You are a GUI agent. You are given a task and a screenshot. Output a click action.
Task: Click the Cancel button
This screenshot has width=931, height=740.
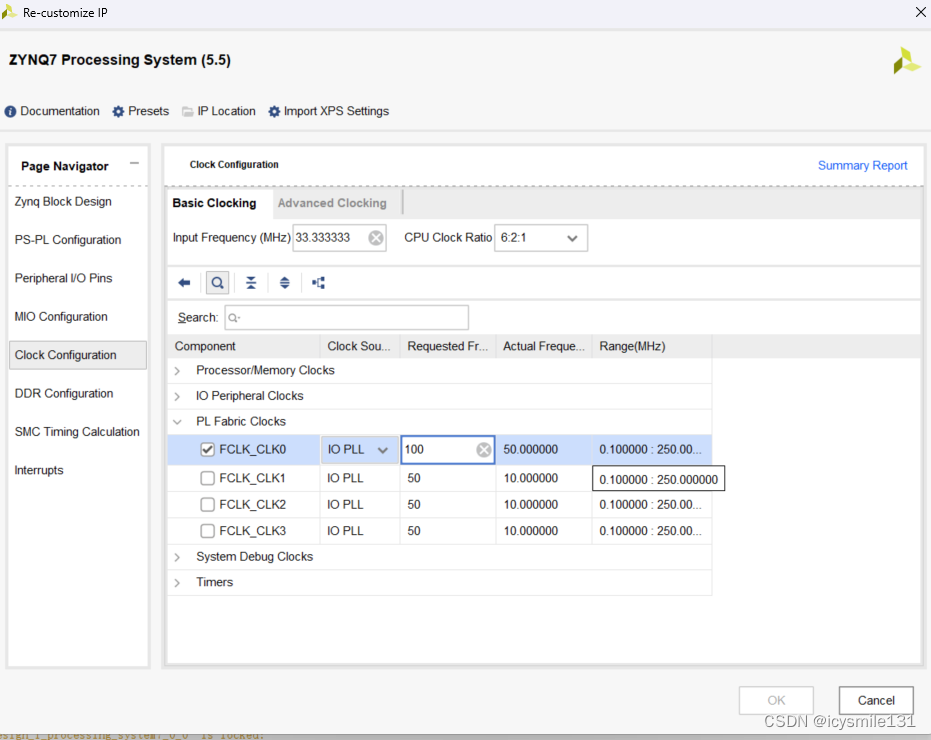[x=876, y=700]
